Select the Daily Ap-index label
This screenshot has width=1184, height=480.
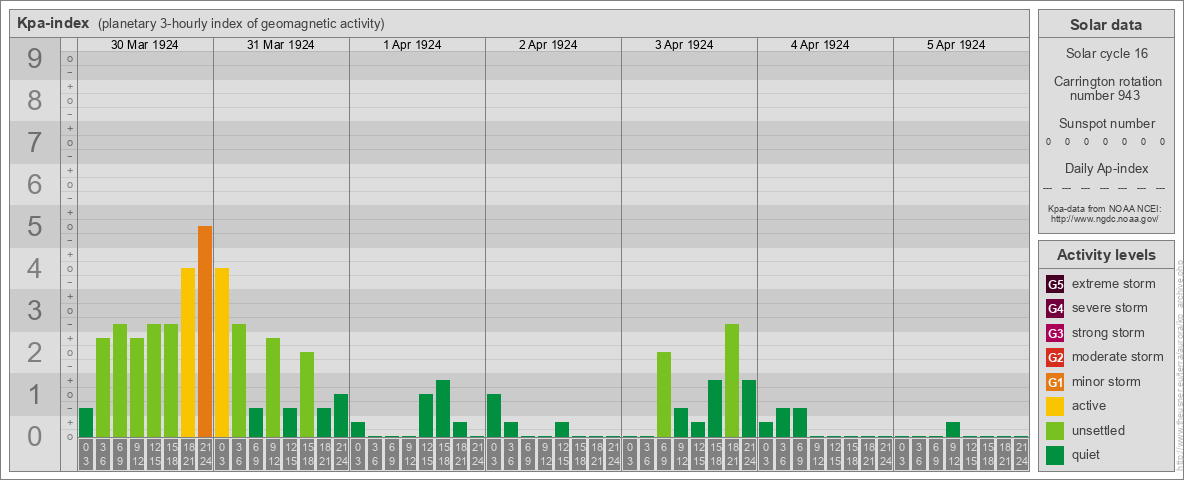coord(1106,168)
